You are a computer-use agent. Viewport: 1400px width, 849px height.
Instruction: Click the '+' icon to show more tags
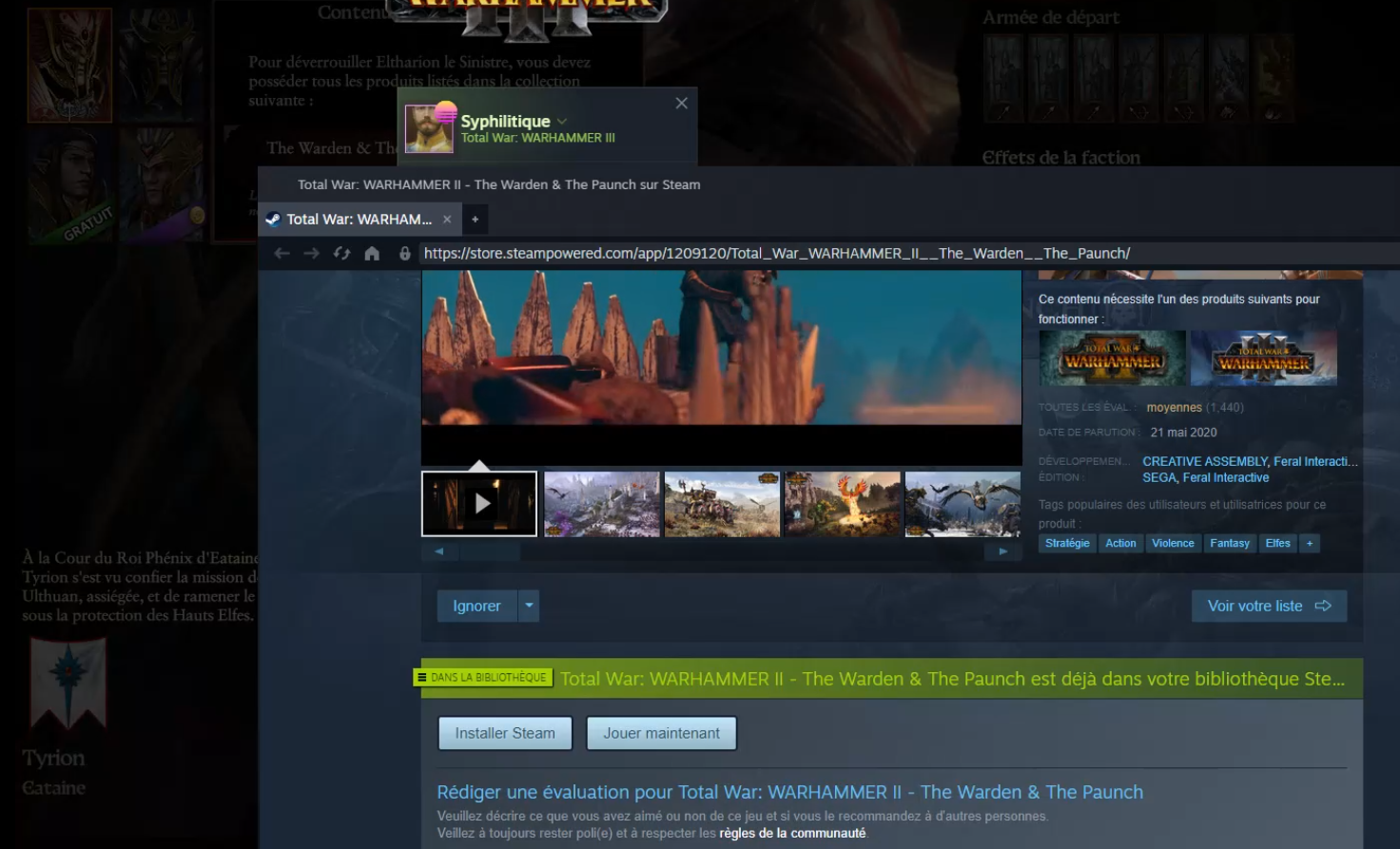tap(1310, 543)
